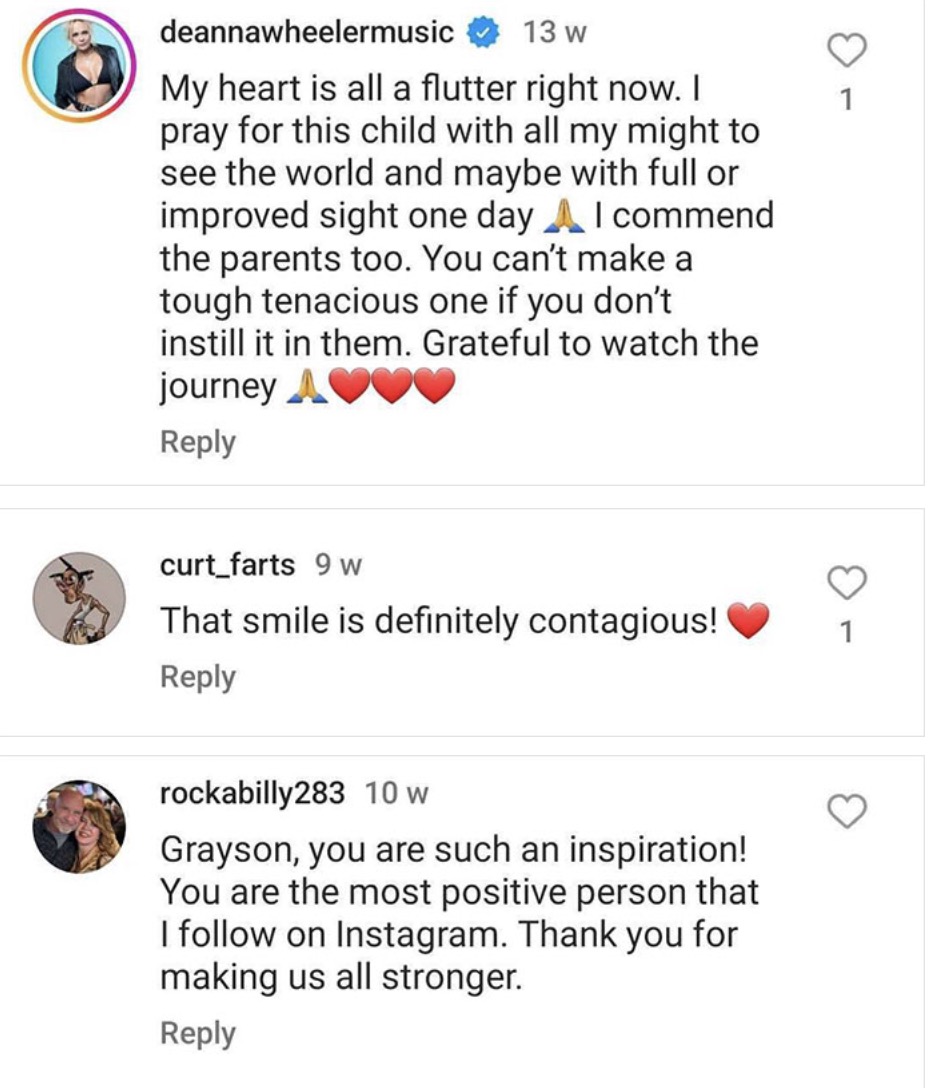Click the 13 w timestamp
Viewport: 940px width, 1088px height.
pyautogui.click(x=555, y=33)
